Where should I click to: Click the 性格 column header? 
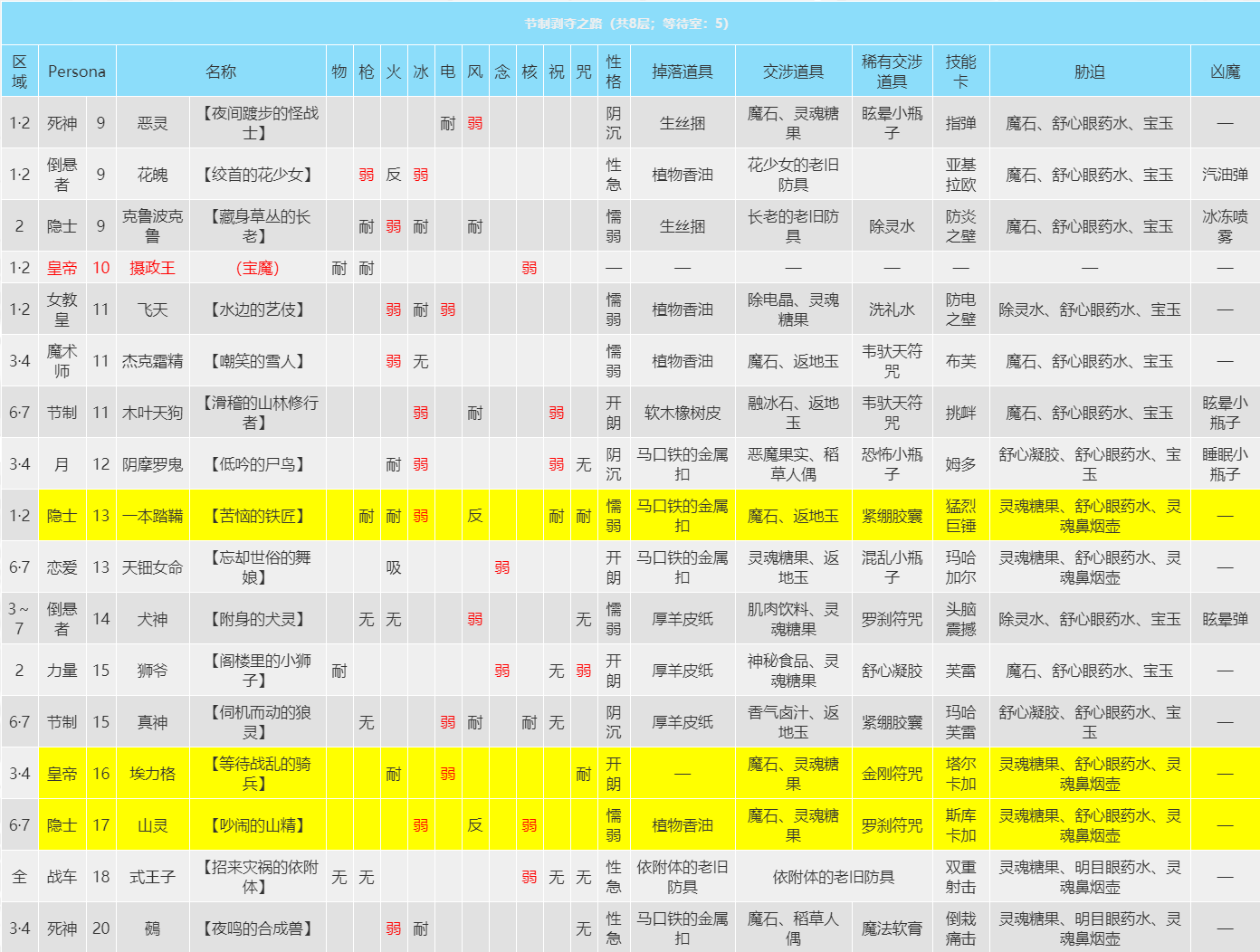click(x=614, y=71)
